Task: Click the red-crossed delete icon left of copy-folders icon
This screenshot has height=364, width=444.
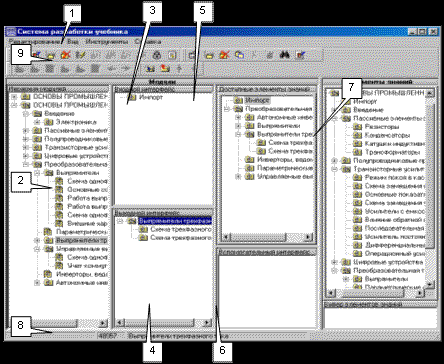Action: tap(225, 55)
